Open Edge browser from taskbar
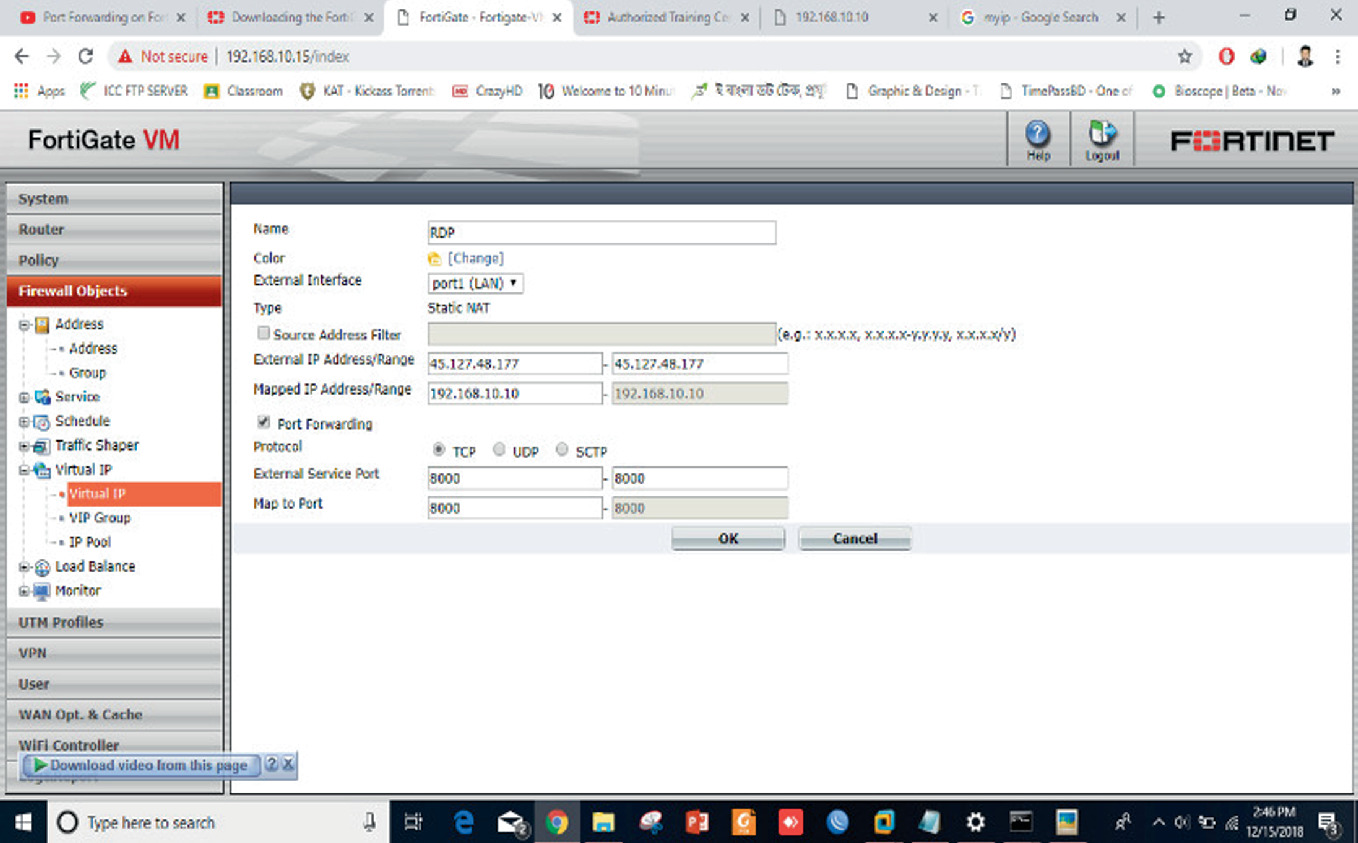 click(x=464, y=822)
